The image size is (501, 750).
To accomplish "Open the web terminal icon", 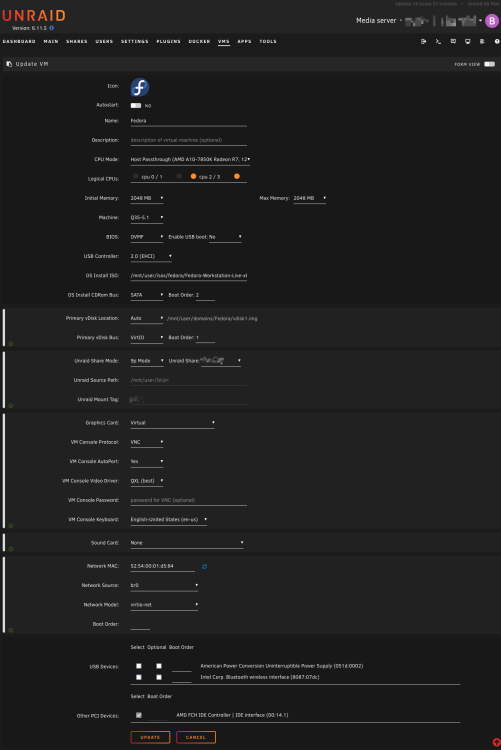I will pos(438,42).
